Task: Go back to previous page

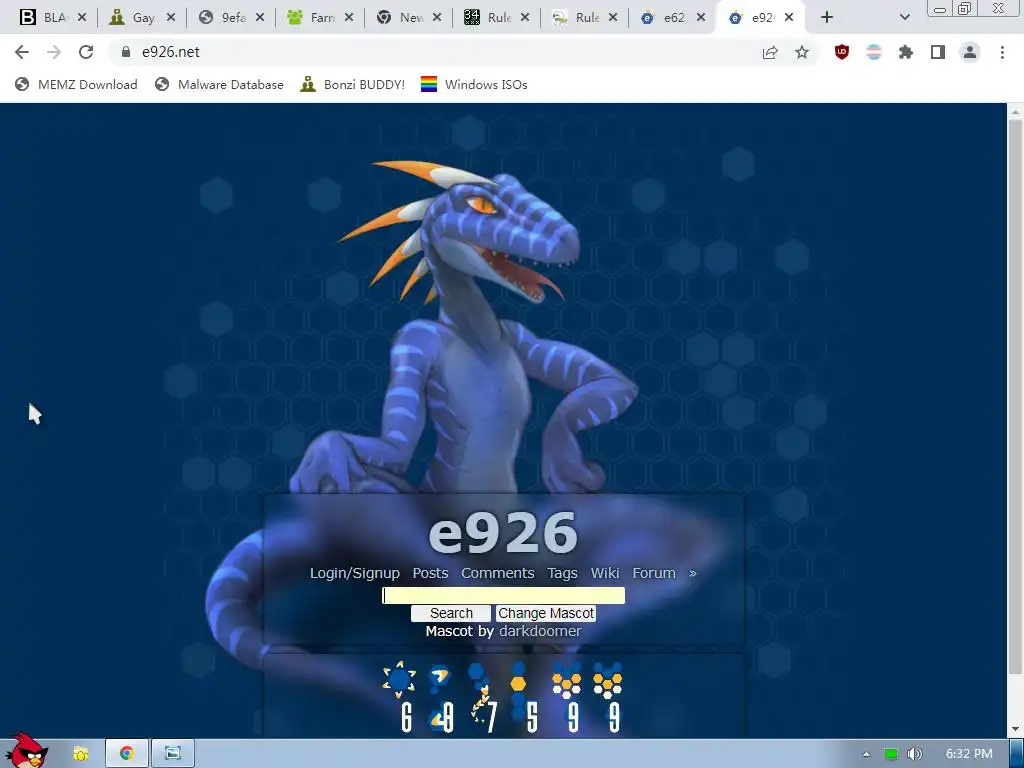Action: [22, 52]
